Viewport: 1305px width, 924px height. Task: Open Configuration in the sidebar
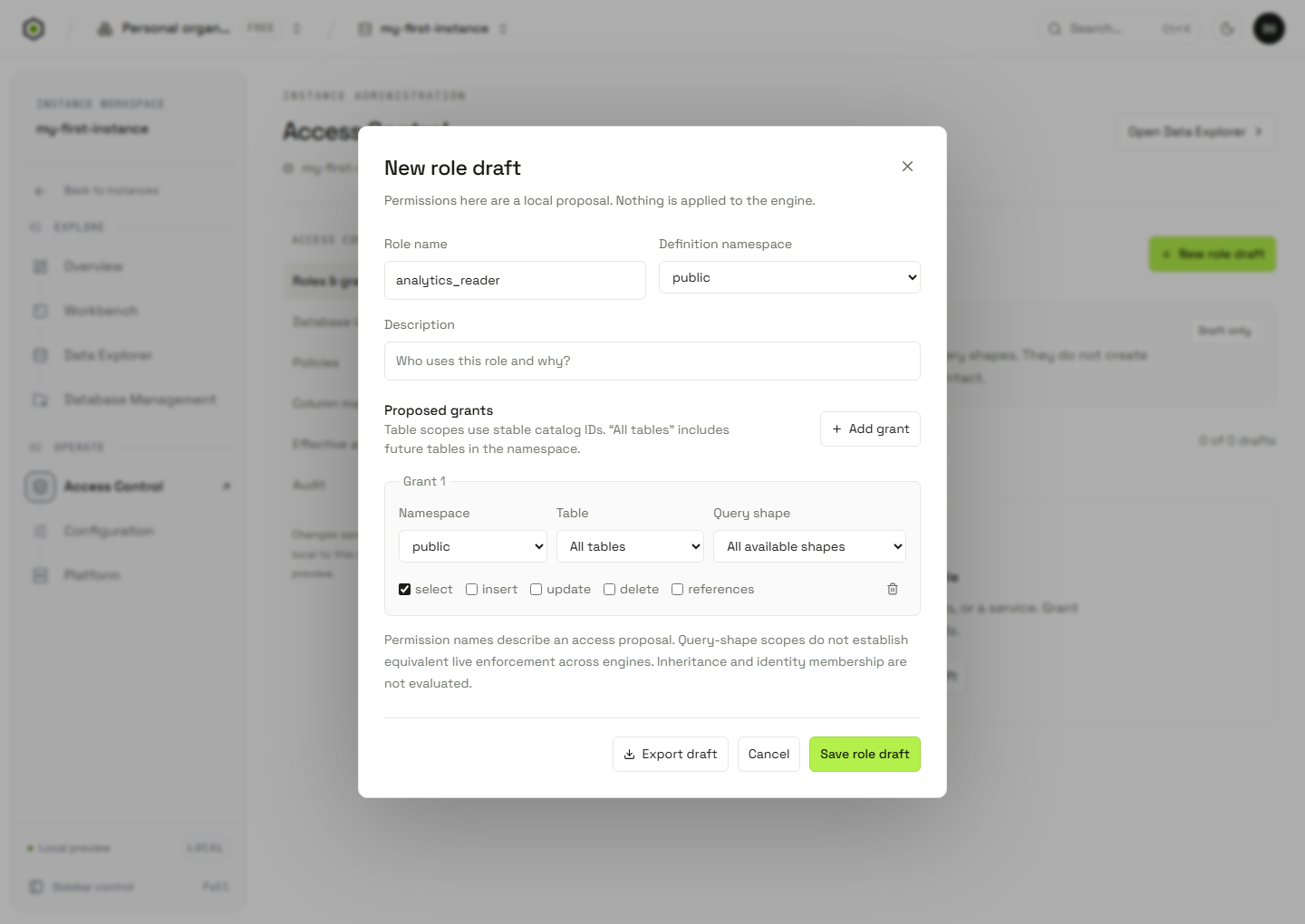click(x=128, y=531)
